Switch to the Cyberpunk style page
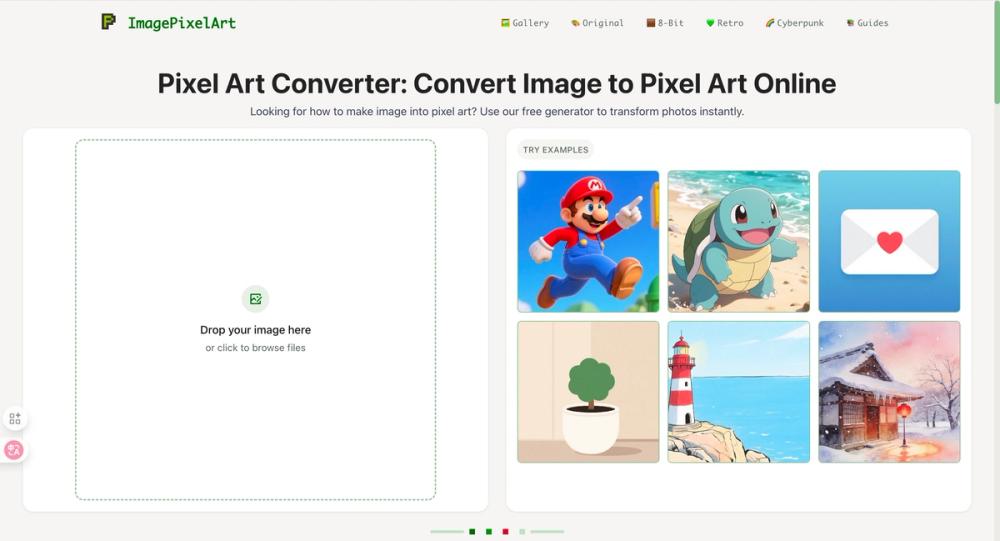Viewport: 1000px width, 541px height. 794,23
